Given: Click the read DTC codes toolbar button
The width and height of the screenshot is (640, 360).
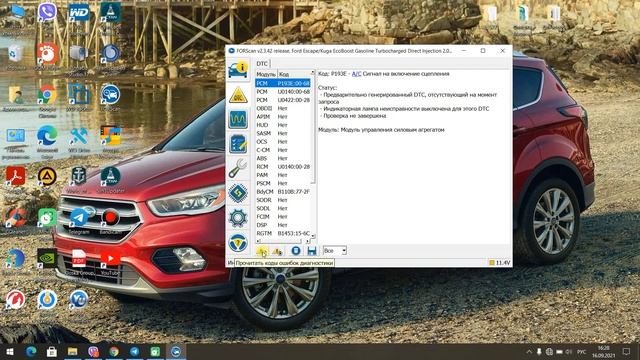Looking at the screenshot, I should [x=262, y=251].
